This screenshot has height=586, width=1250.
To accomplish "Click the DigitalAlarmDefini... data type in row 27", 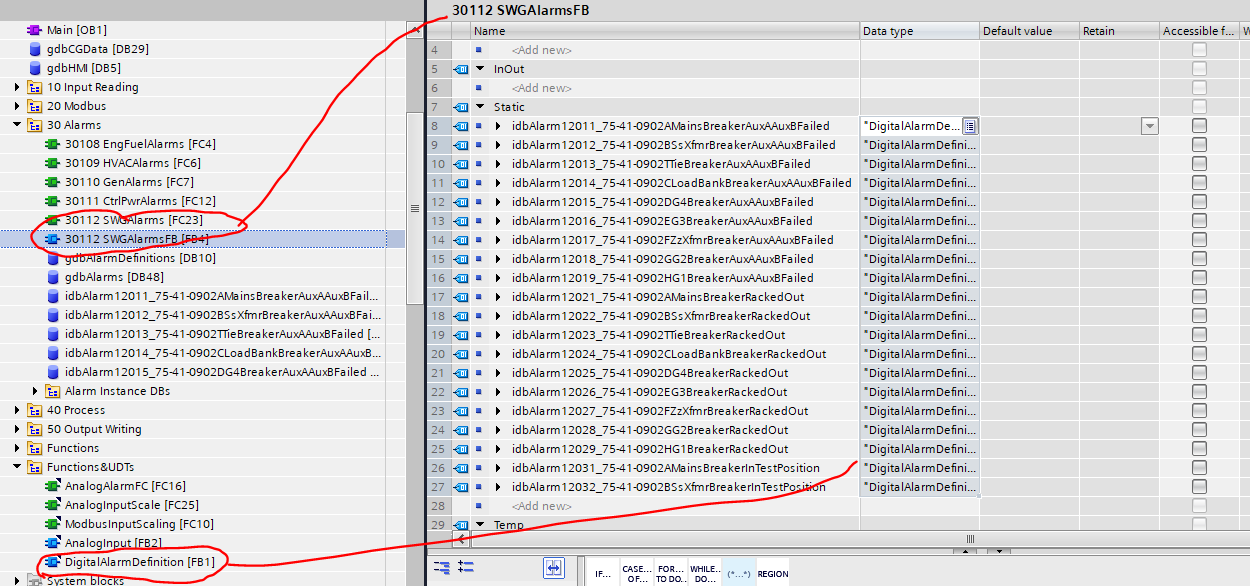I will pyautogui.click(x=920, y=487).
